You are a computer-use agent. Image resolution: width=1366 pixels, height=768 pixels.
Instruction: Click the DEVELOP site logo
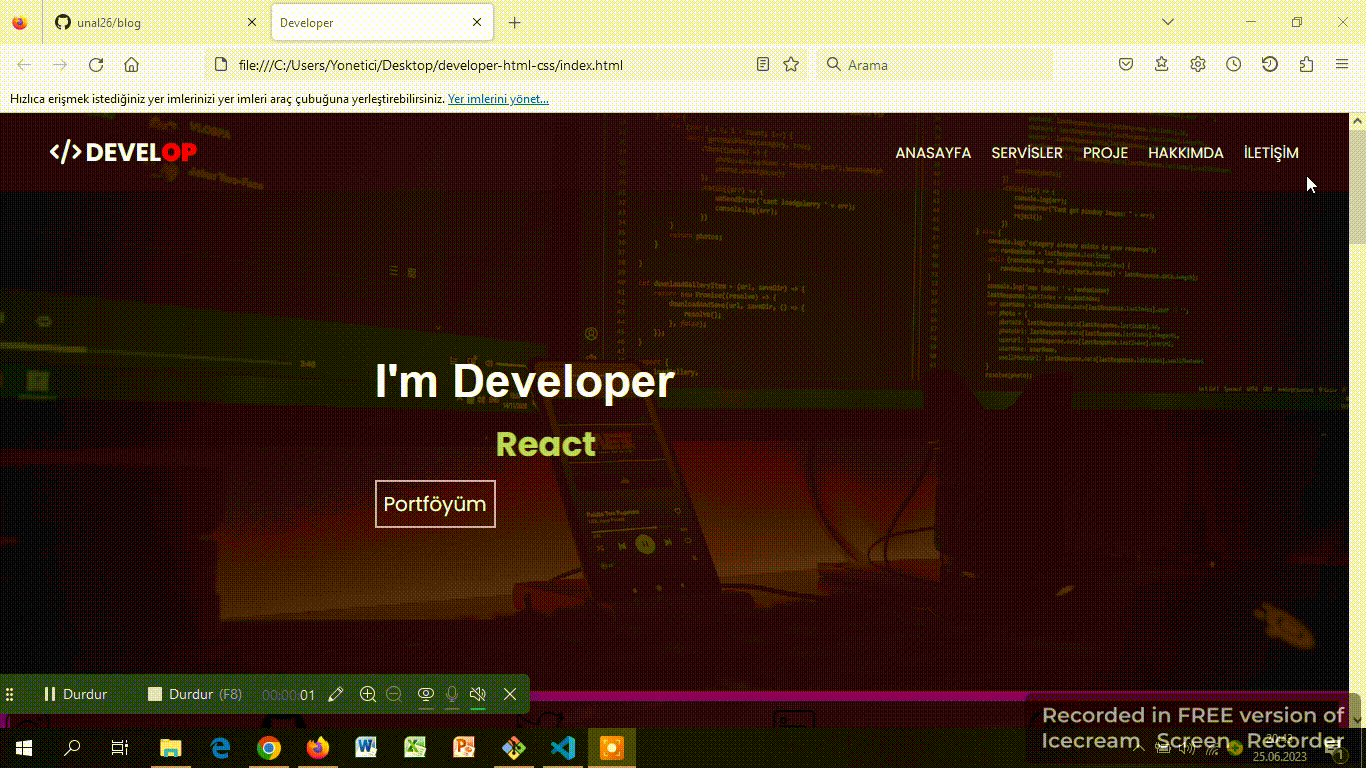pyautogui.click(x=123, y=152)
